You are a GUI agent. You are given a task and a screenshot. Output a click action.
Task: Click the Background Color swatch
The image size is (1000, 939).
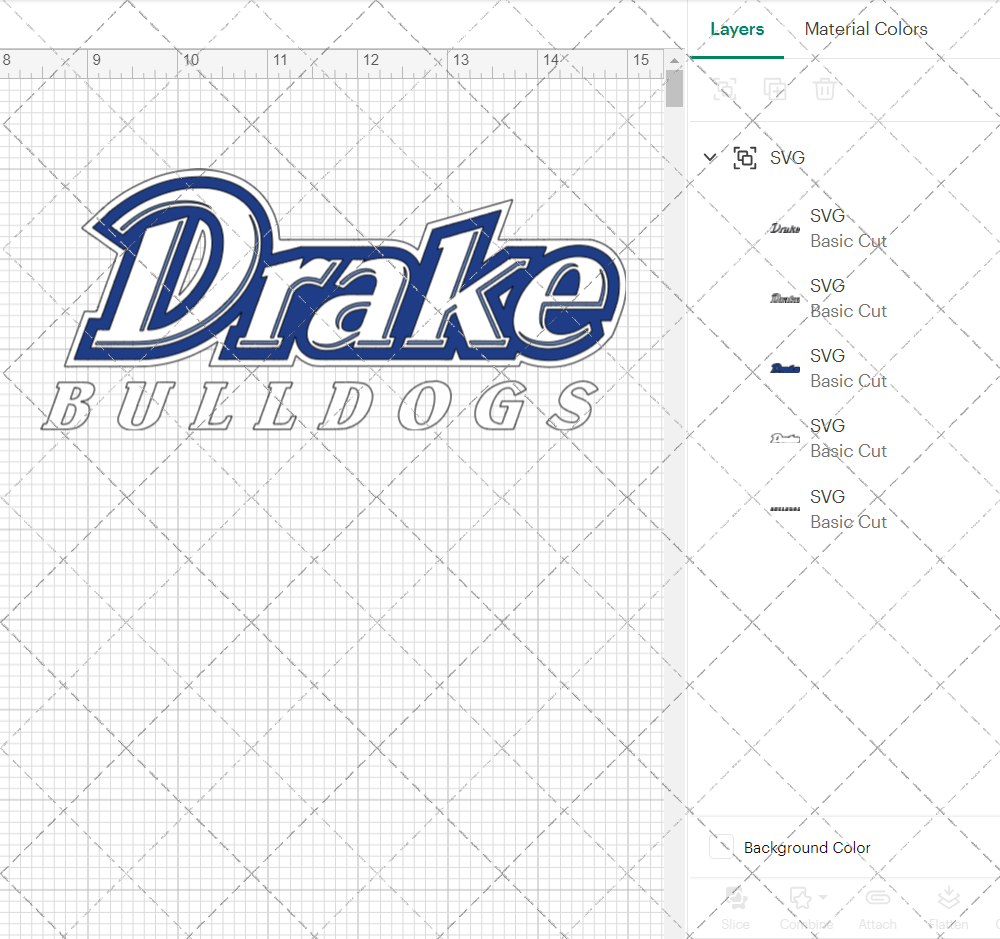point(721,847)
